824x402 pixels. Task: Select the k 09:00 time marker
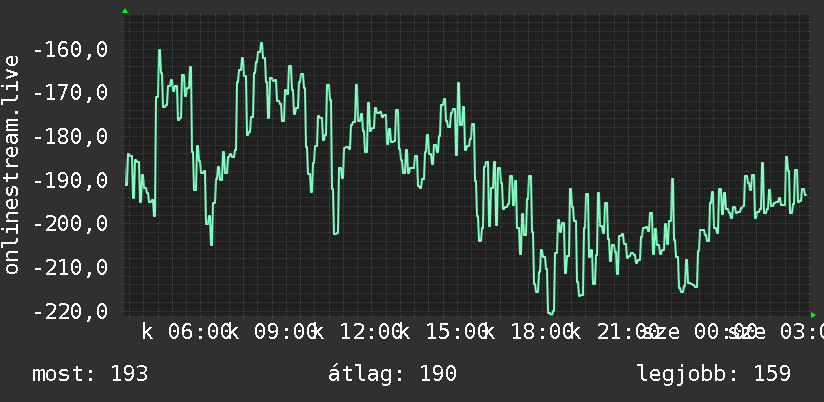[271, 332]
